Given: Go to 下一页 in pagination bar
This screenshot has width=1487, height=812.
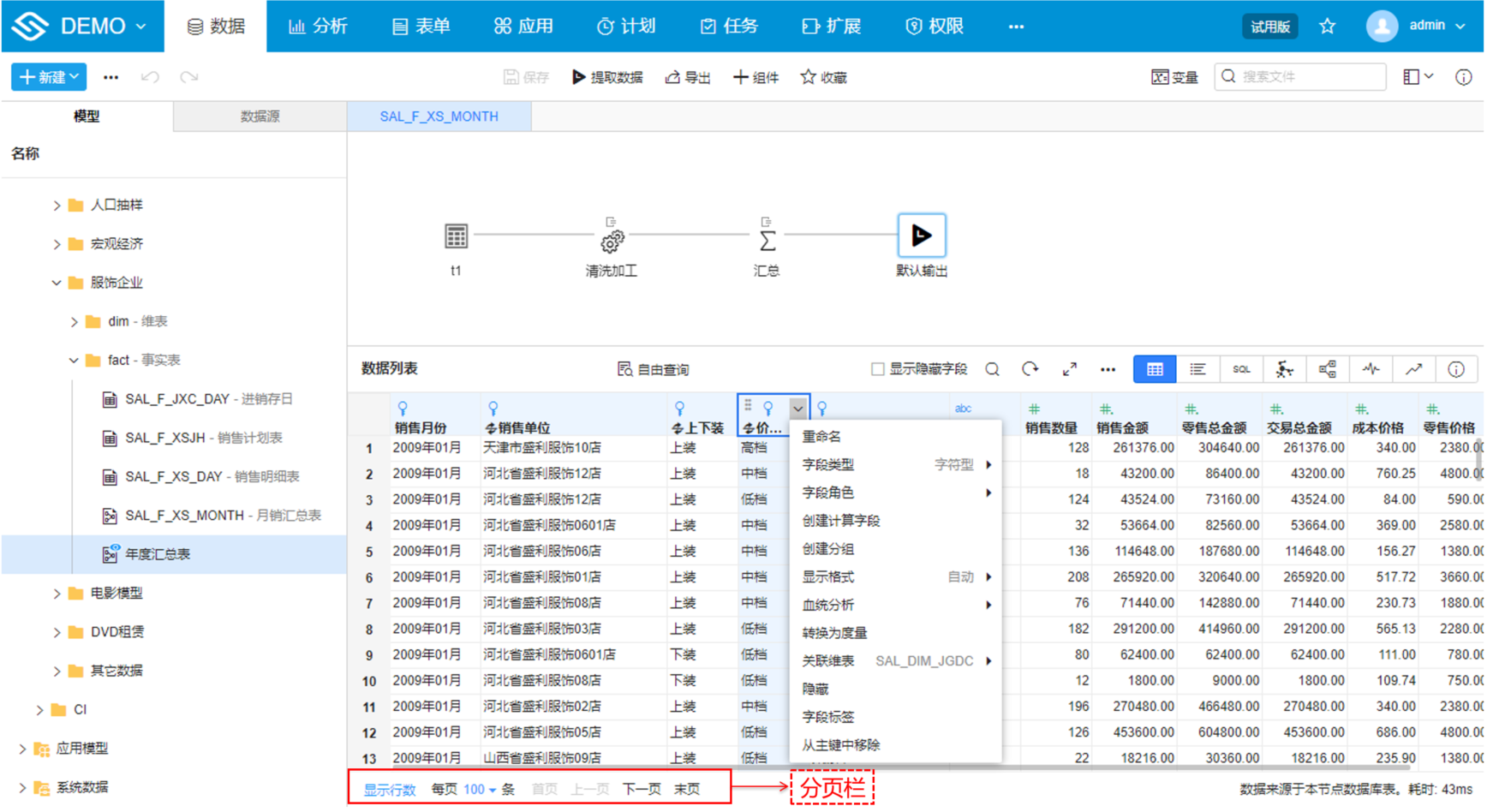Looking at the screenshot, I should point(641,789).
